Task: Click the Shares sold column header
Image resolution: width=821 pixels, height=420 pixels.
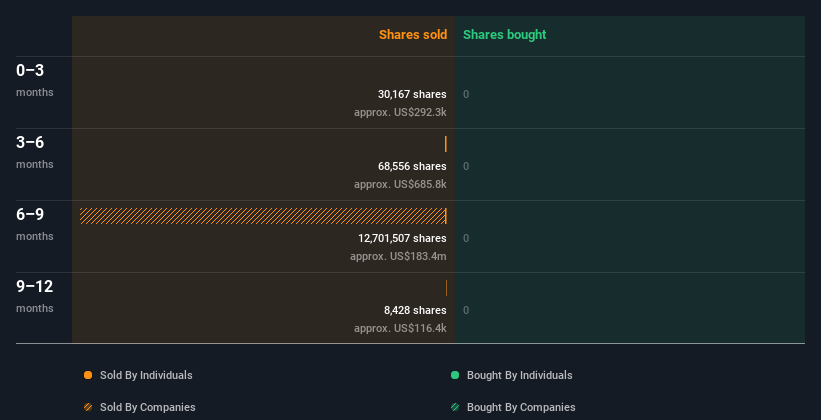Action: [x=413, y=35]
